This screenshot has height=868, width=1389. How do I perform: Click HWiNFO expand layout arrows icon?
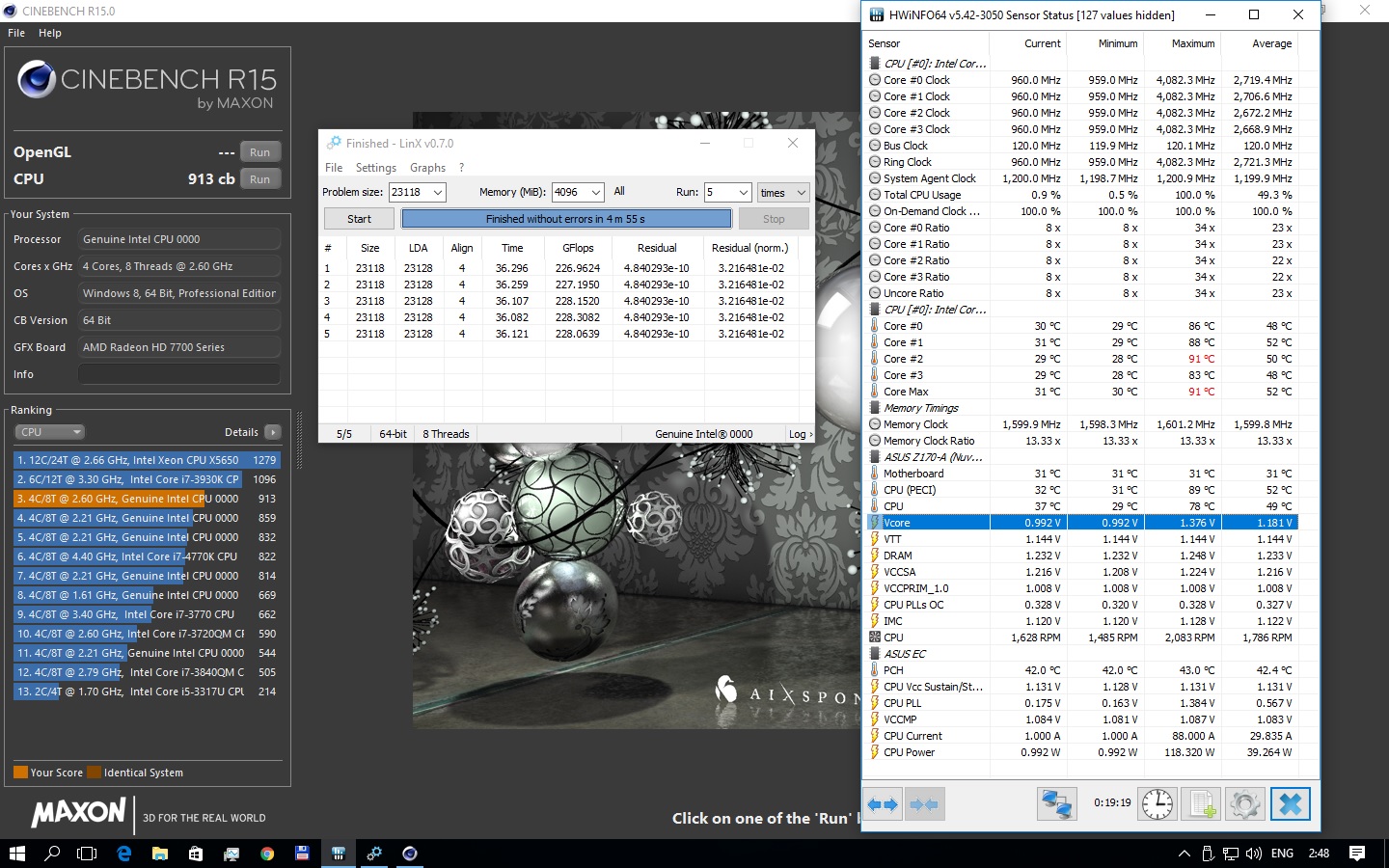click(x=882, y=804)
